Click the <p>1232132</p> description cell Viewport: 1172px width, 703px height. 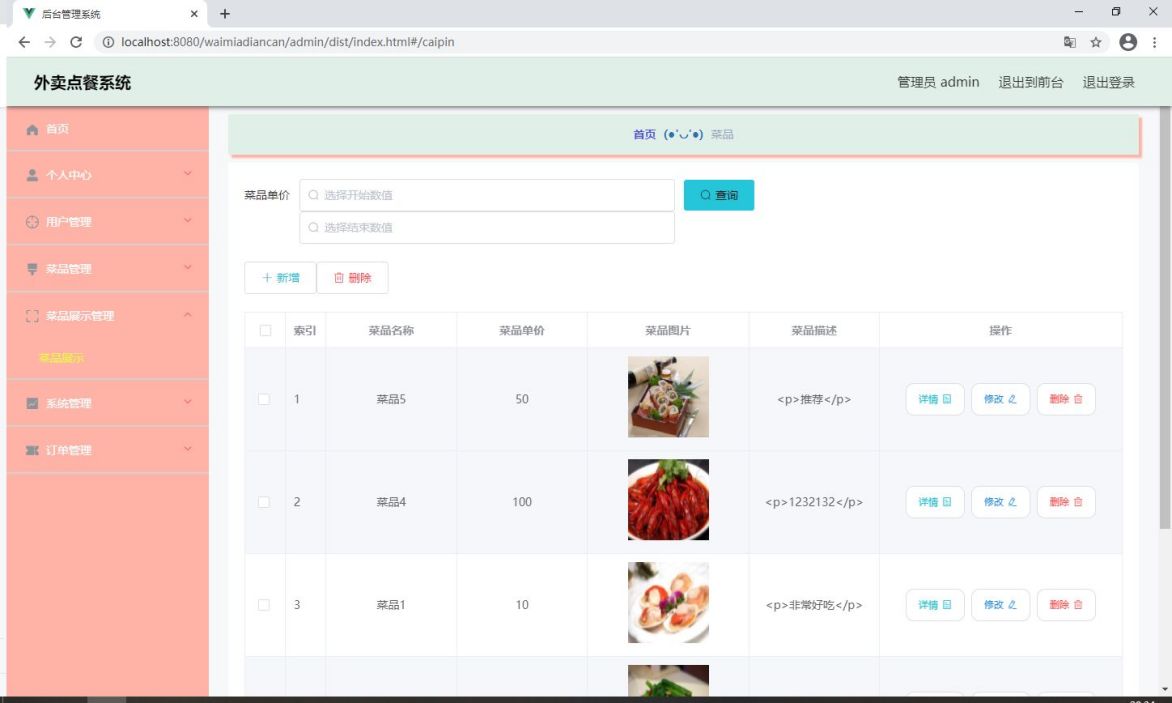pos(814,502)
